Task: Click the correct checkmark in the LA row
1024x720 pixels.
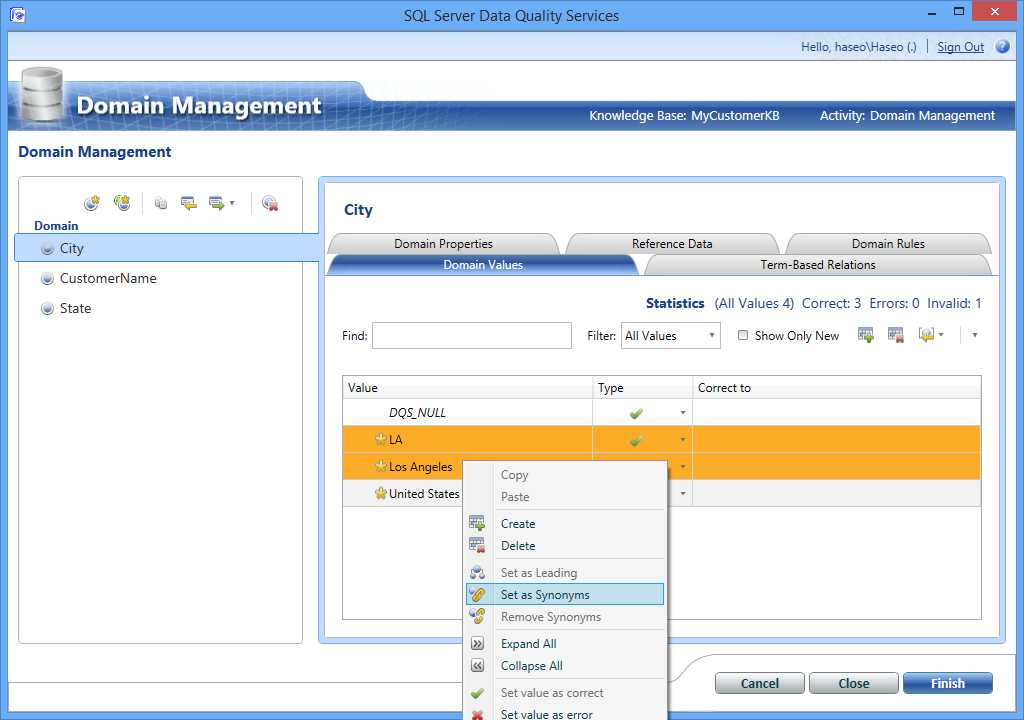Action: pyautogui.click(x=636, y=440)
